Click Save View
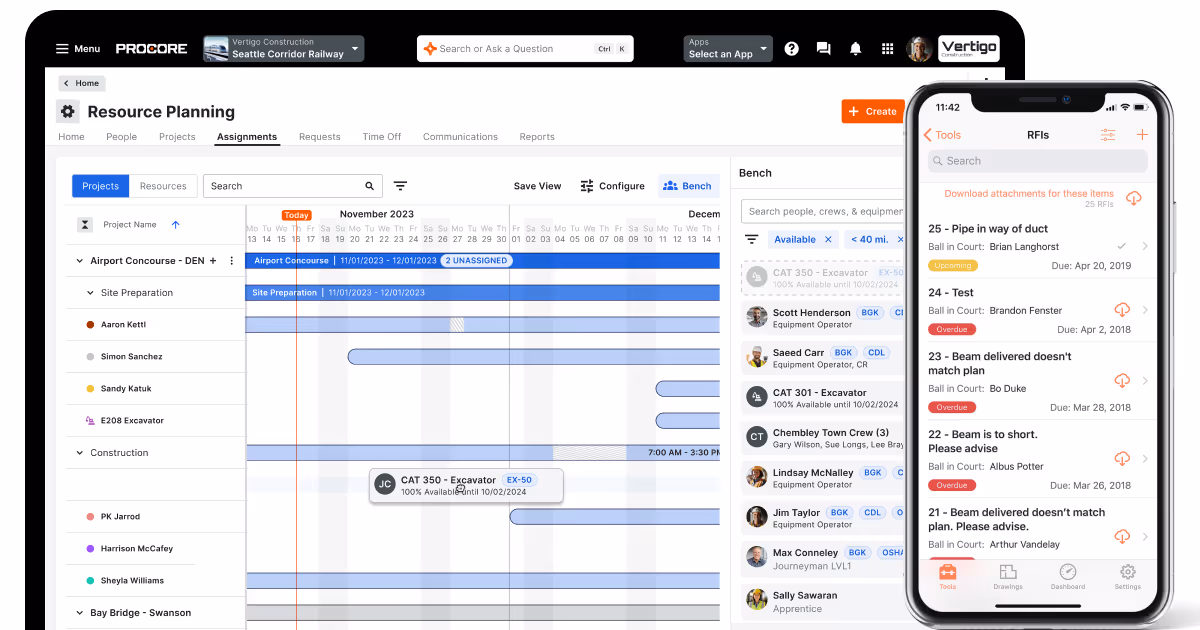 coord(537,186)
